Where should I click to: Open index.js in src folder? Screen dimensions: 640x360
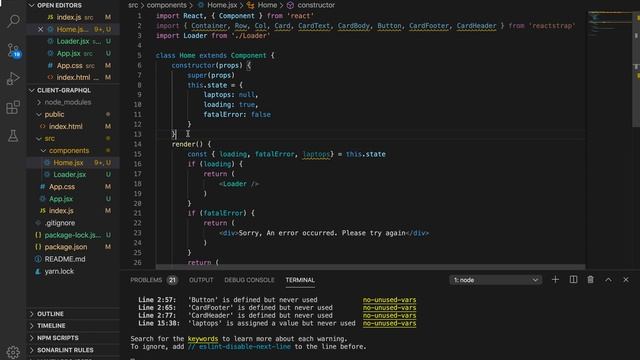click(73, 211)
